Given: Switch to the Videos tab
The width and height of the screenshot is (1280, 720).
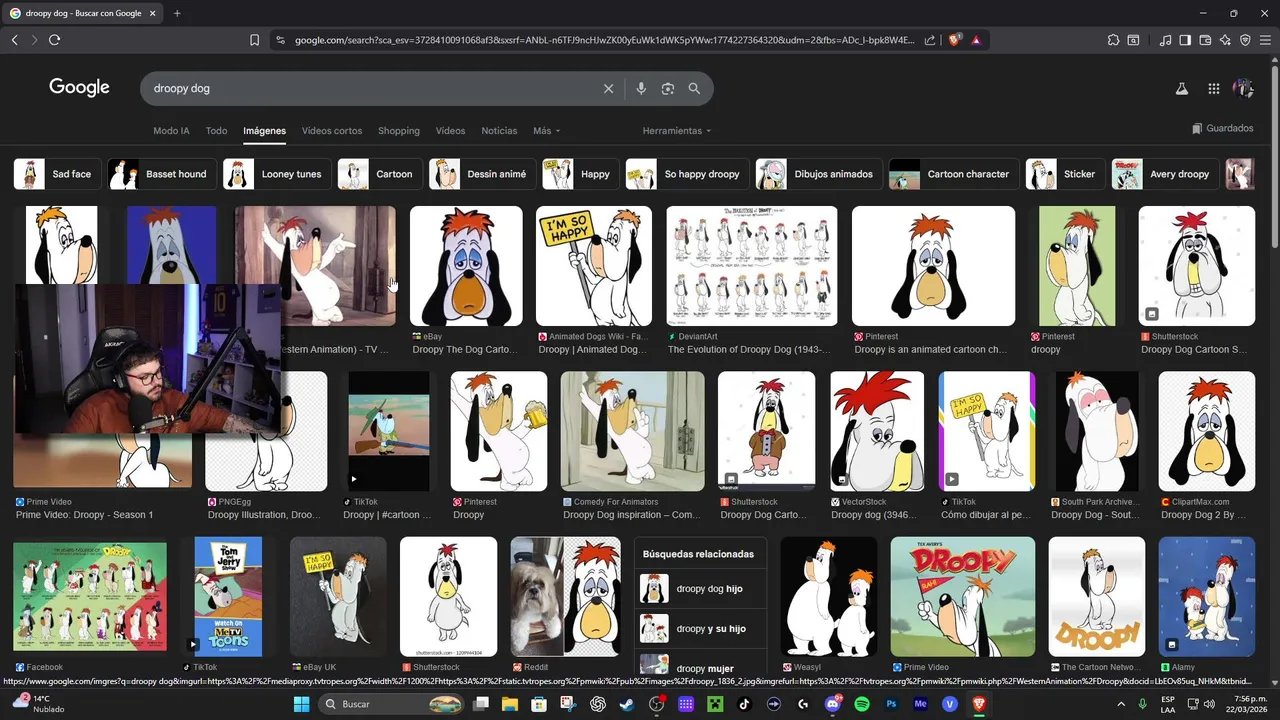Looking at the screenshot, I should [x=450, y=131].
